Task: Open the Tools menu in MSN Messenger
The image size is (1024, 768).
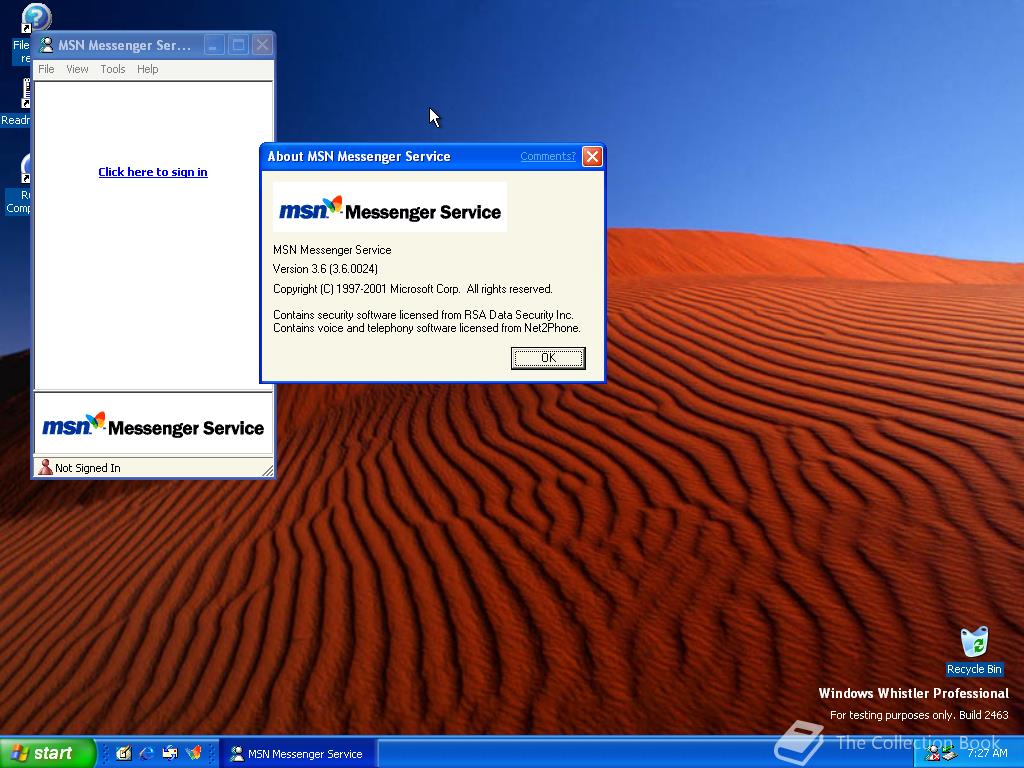Action: (x=112, y=69)
